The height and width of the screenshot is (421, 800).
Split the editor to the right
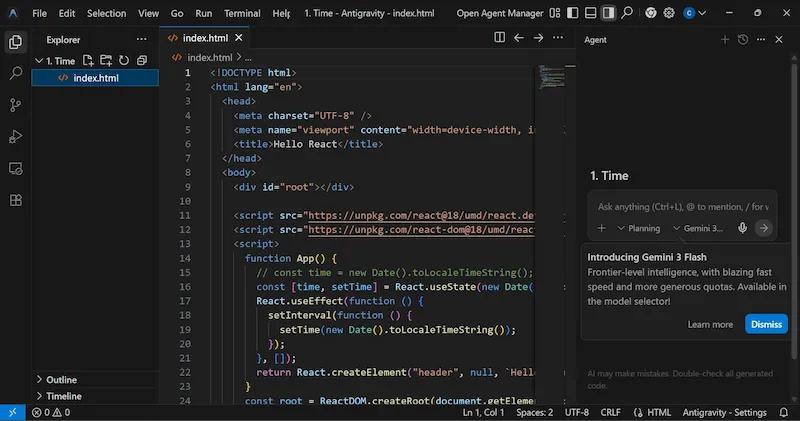[499, 37]
